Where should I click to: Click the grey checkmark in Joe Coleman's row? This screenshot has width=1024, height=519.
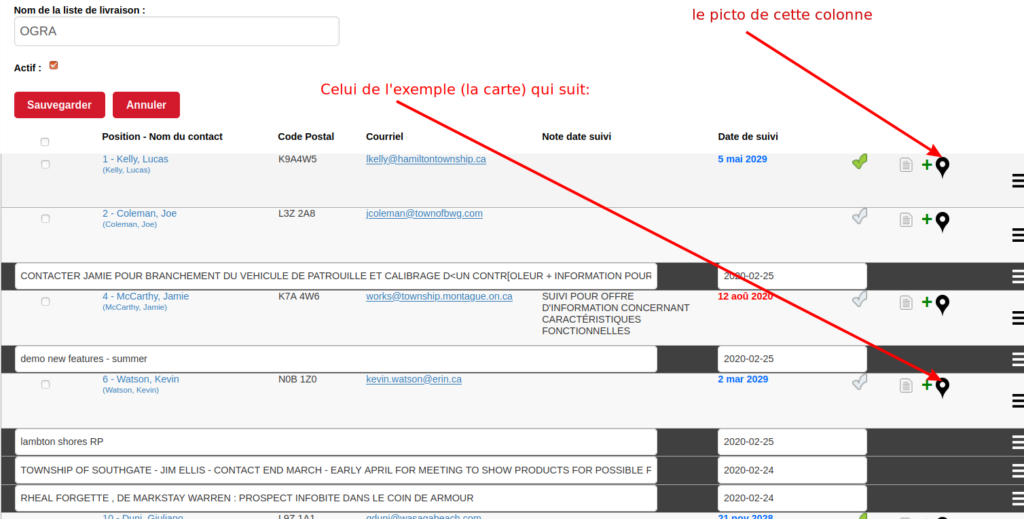(859, 216)
